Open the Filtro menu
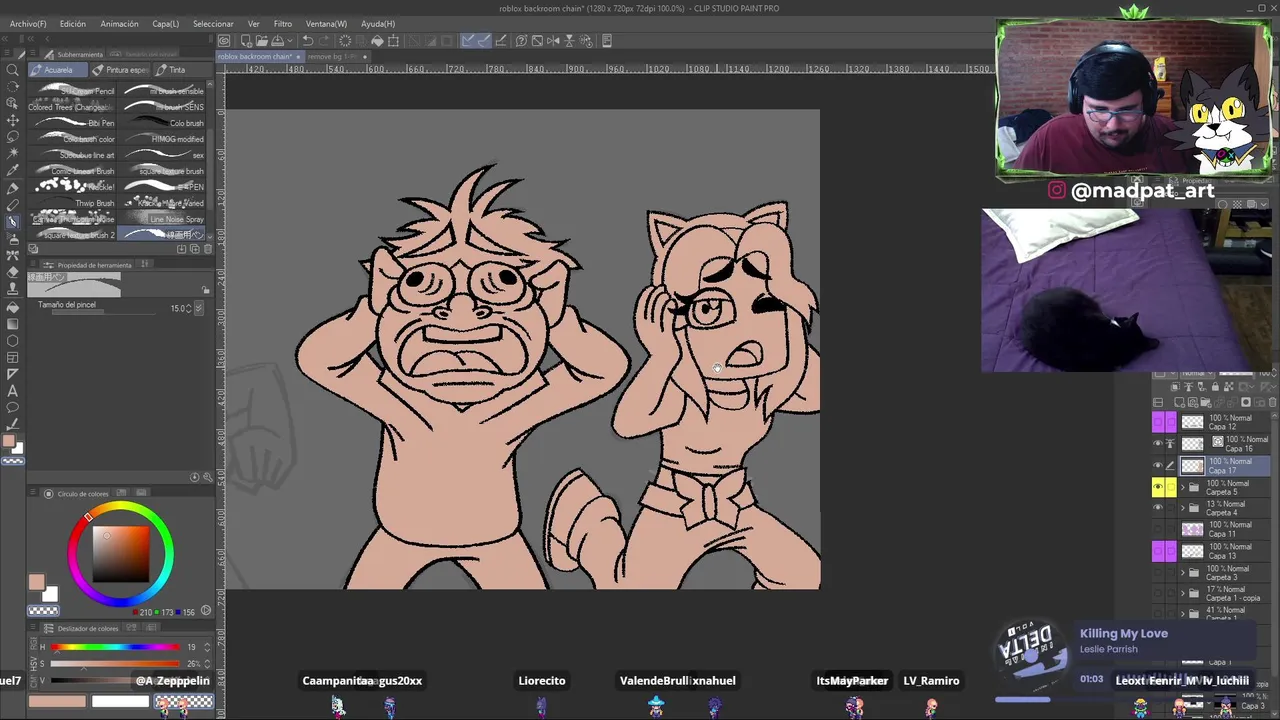Image resolution: width=1280 pixels, height=720 pixels. point(283,23)
